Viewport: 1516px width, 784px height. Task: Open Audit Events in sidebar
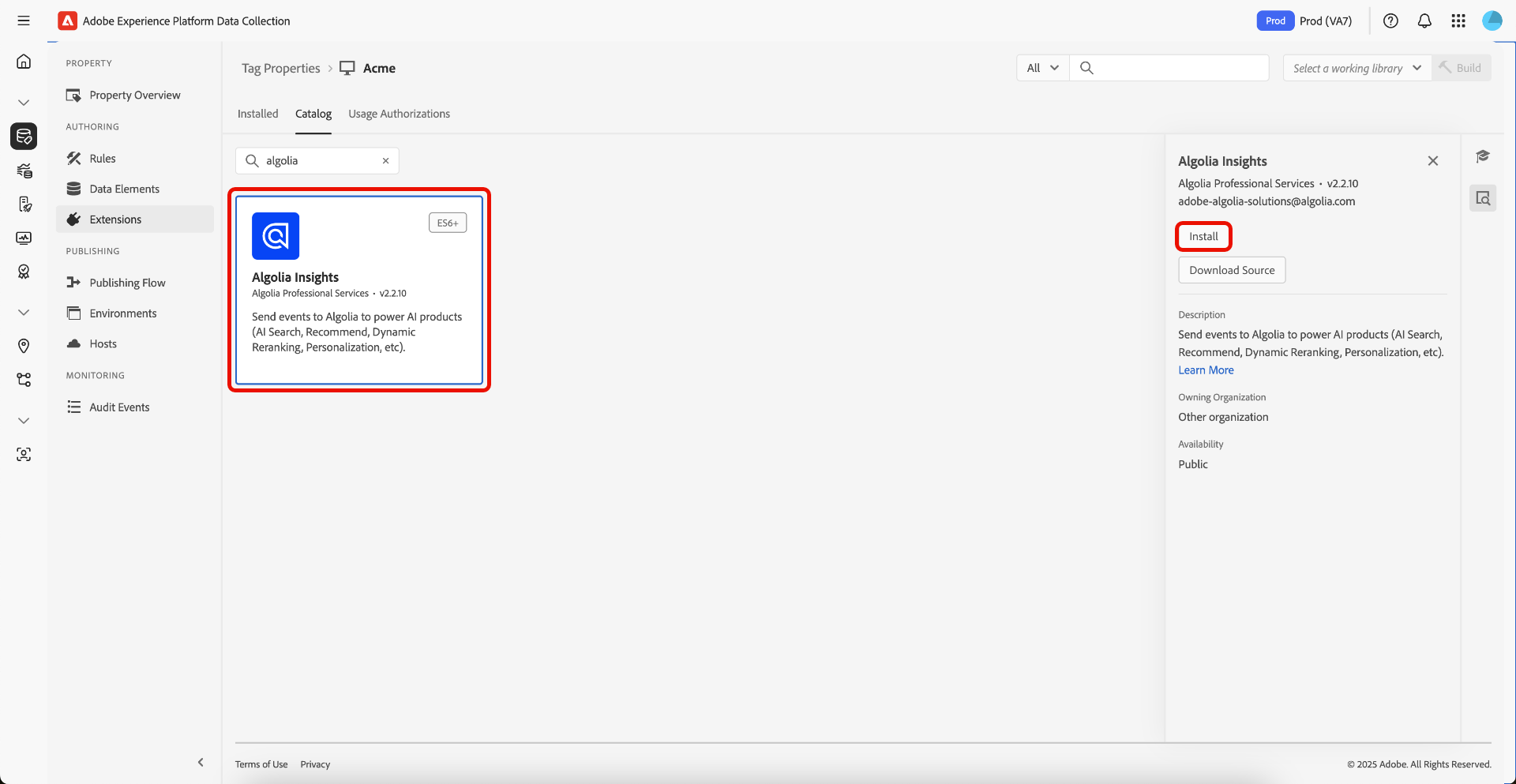[x=135, y=407]
